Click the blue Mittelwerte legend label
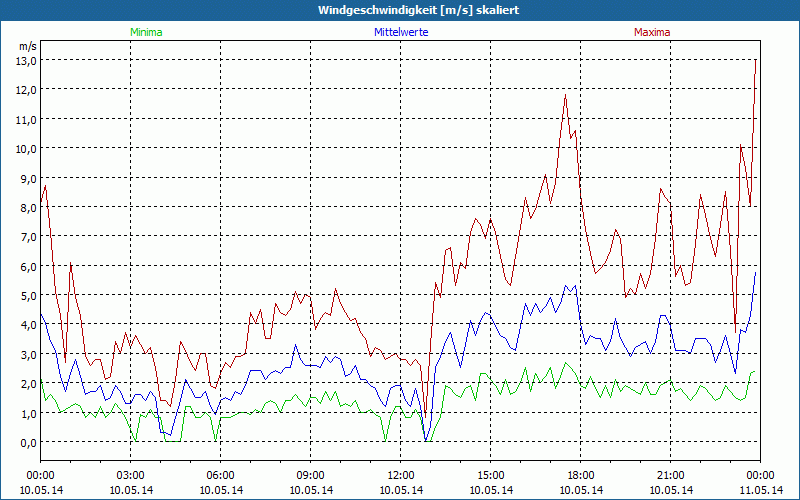The height and width of the screenshot is (500, 800). point(401,32)
